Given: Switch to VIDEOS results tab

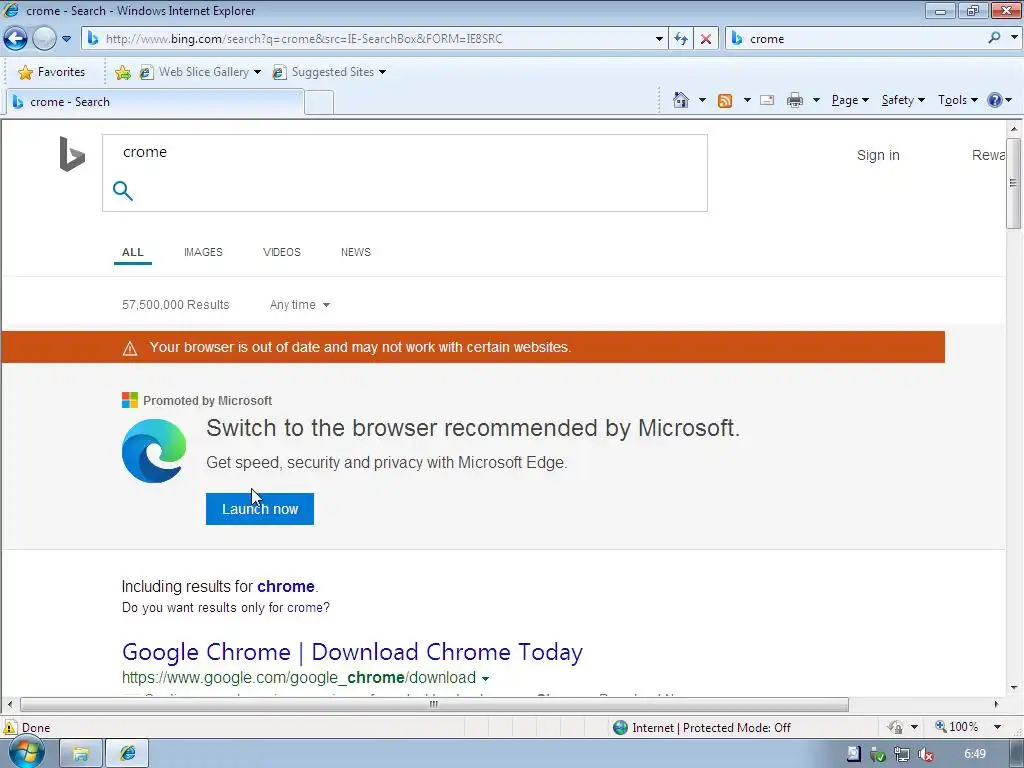Looking at the screenshot, I should point(281,252).
